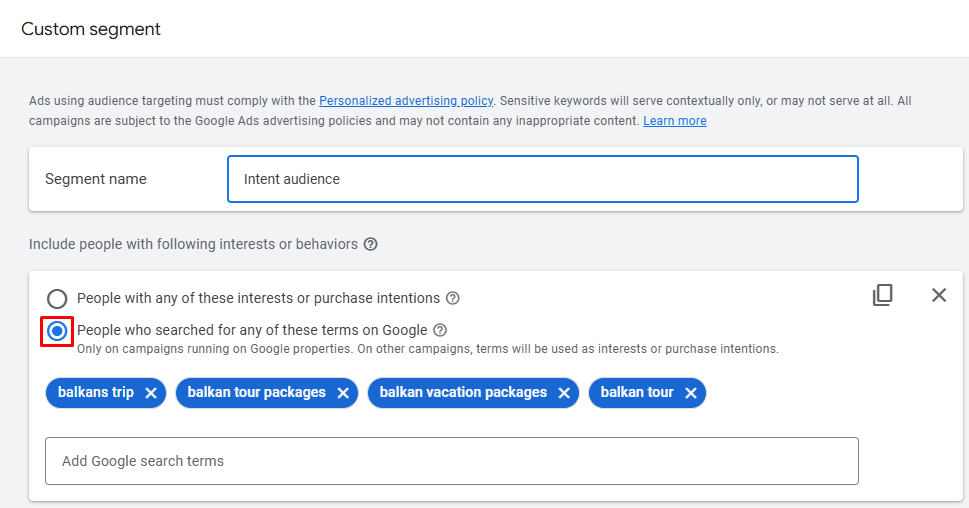969x508 pixels.
Task: Remove the 'balkan tour' chip
Action: [691, 393]
